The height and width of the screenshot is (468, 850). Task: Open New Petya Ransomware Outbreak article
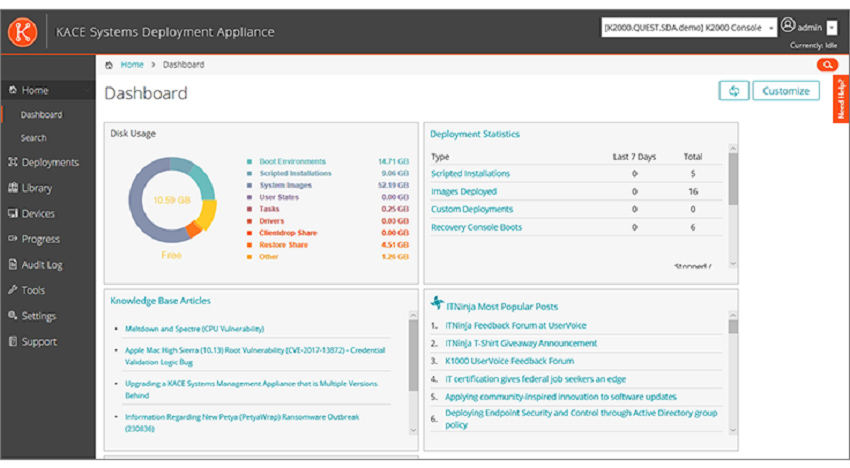[x=242, y=423]
